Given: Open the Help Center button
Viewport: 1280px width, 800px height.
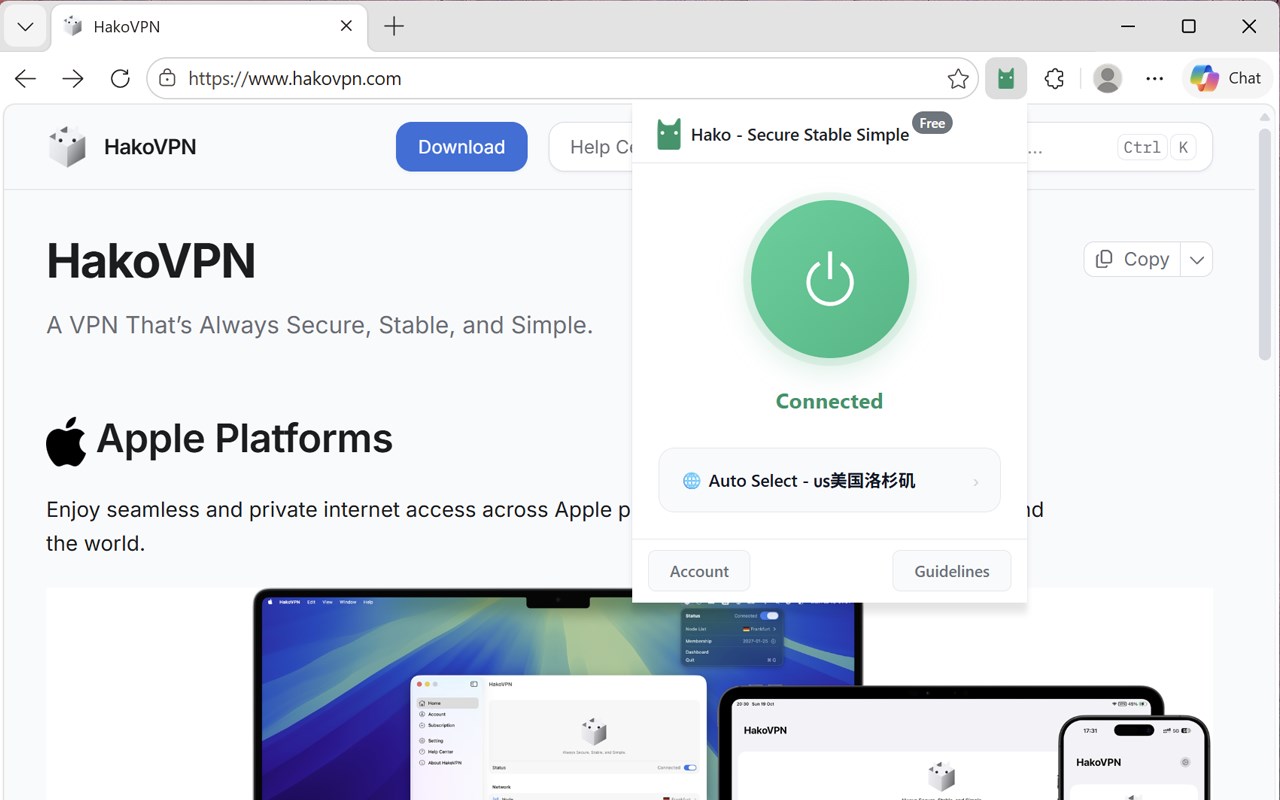Looking at the screenshot, I should 591,147.
